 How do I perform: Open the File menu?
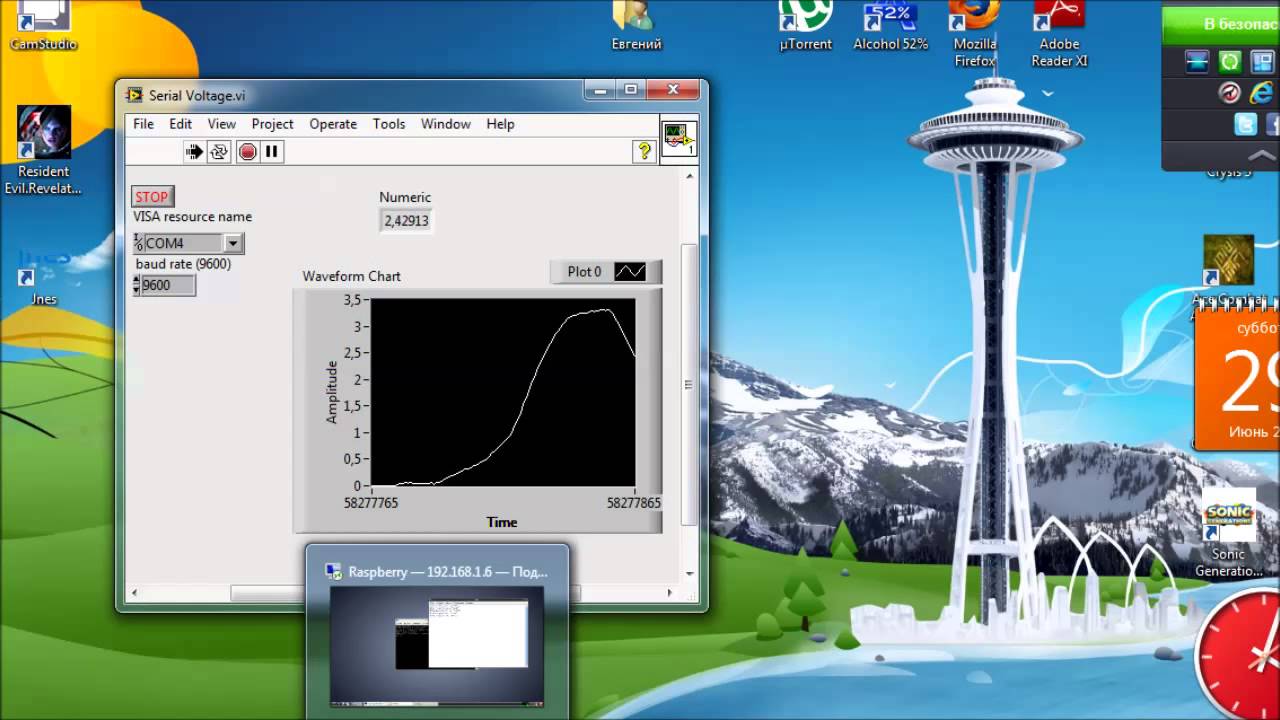tap(144, 124)
